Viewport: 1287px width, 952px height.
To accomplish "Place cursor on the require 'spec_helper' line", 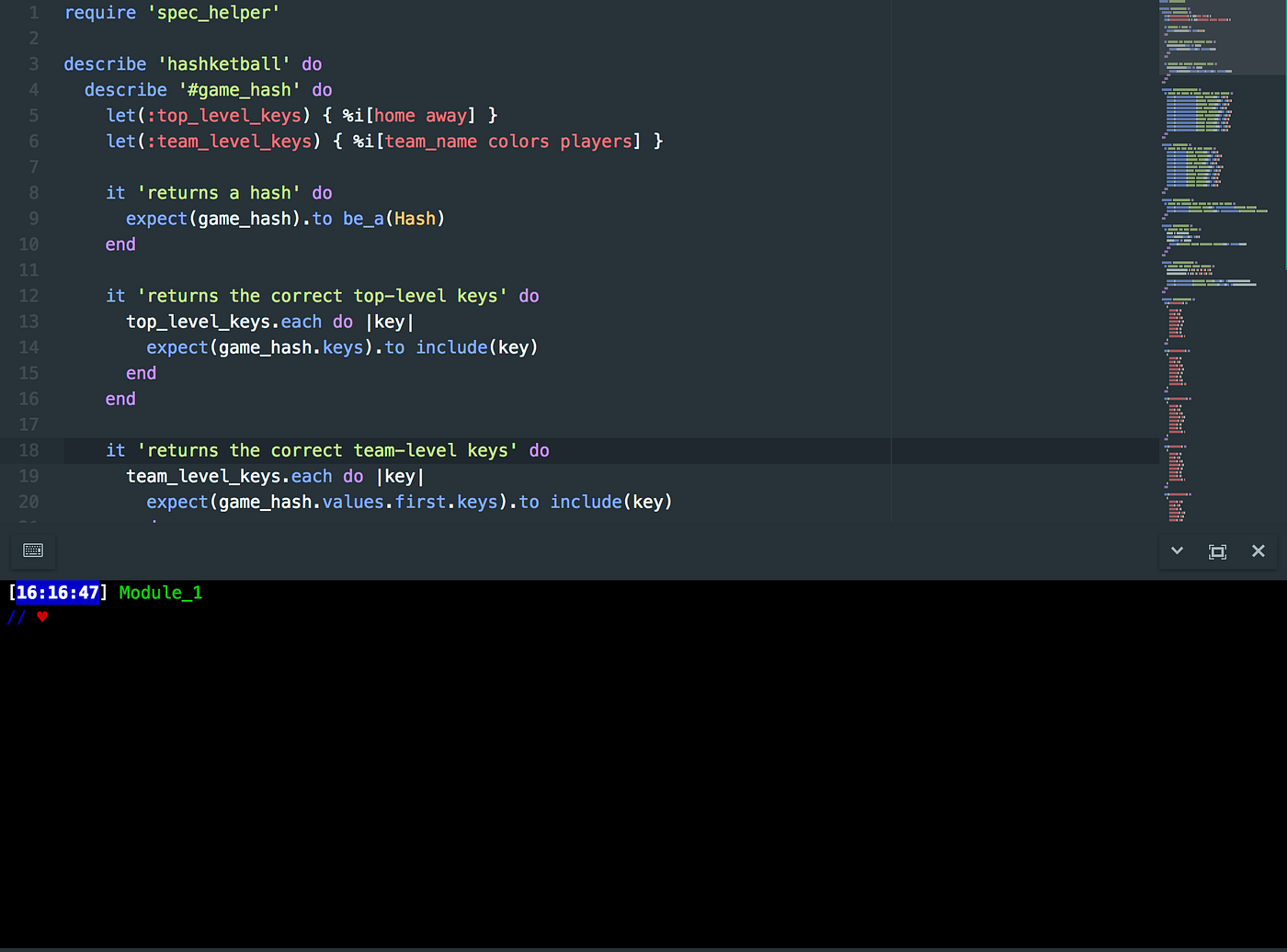I will (171, 12).
